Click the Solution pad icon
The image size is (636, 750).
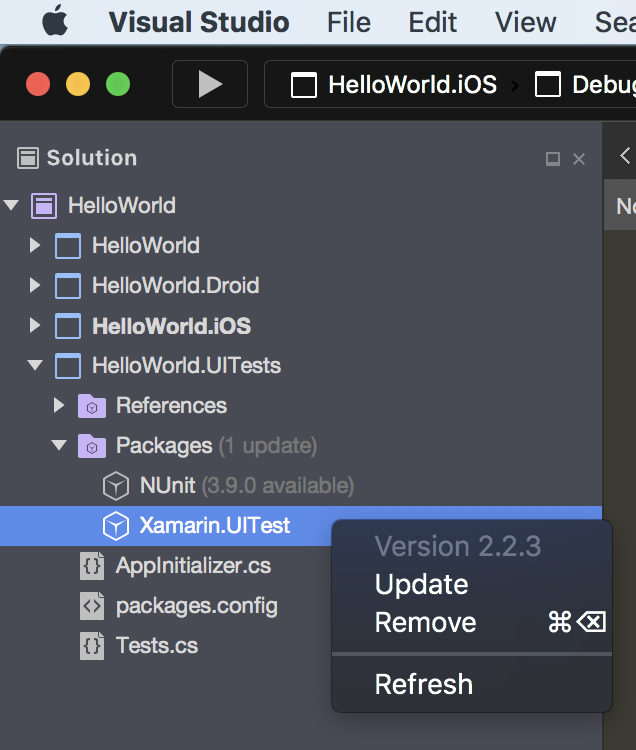pyautogui.click(x=28, y=158)
